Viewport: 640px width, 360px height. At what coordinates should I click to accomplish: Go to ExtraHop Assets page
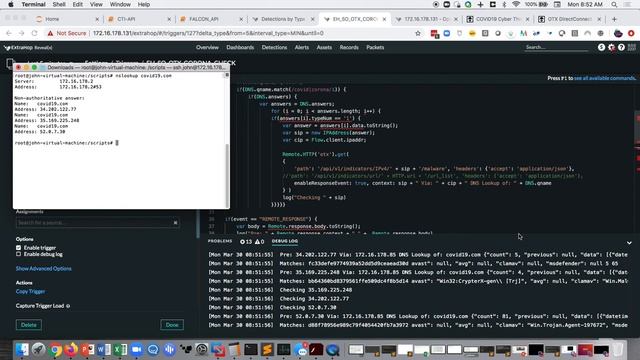(324, 47)
